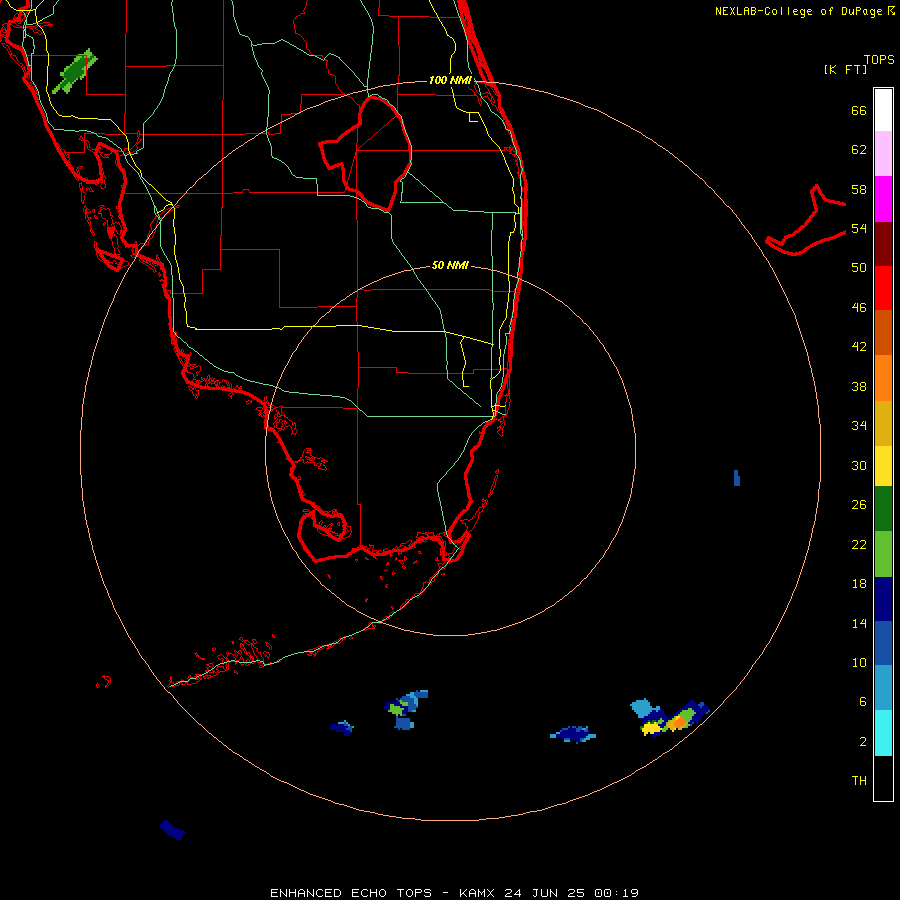Click the 100 NMI range ring label
The width and height of the screenshot is (900, 900).
pyautogui.click(x=450, y=80)
